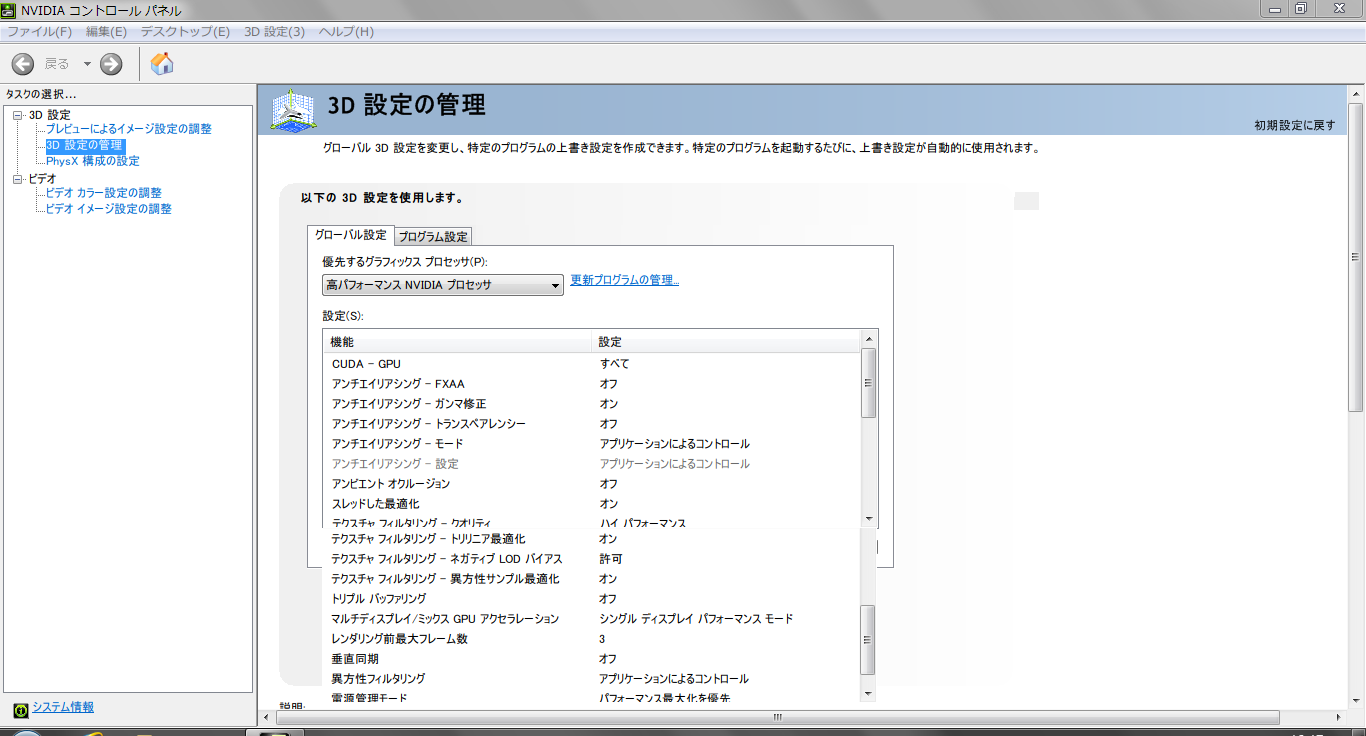Image resolution: width=1366 pixels, height=736 pixels.
Task: Collapse the ビデオ tree node
Action: tap(17, 179)
